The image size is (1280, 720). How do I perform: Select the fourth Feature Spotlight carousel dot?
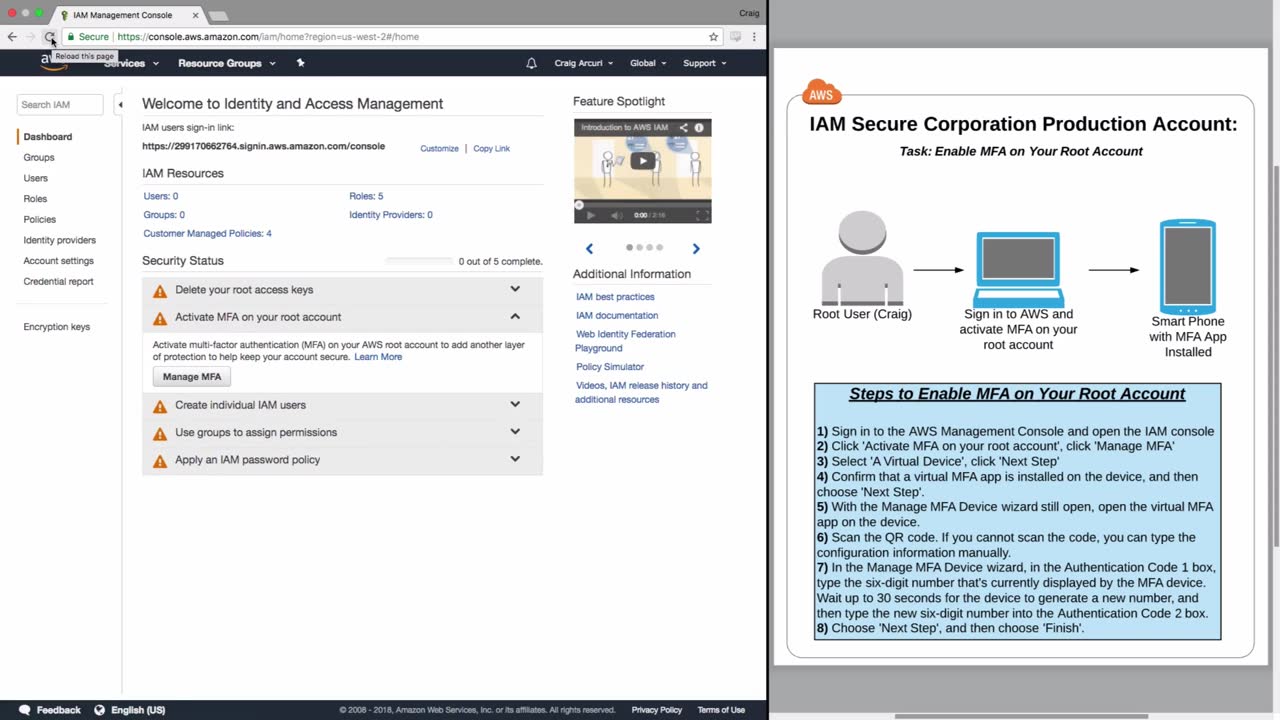coord(659,247)
